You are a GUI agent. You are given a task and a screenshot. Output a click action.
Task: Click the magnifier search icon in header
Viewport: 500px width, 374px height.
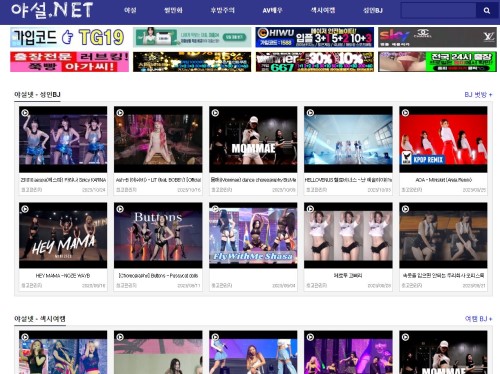pyautogui.click(x=487, y=11)
